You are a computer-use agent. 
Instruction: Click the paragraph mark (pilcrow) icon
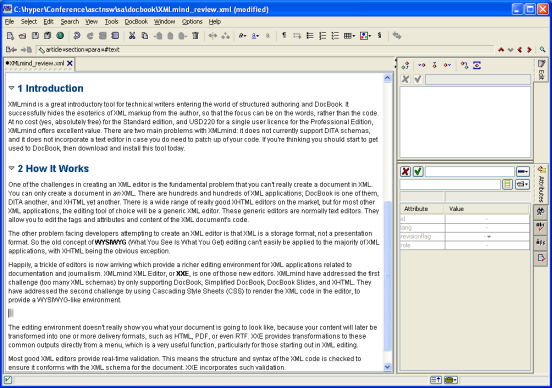[x=284, y=35]
